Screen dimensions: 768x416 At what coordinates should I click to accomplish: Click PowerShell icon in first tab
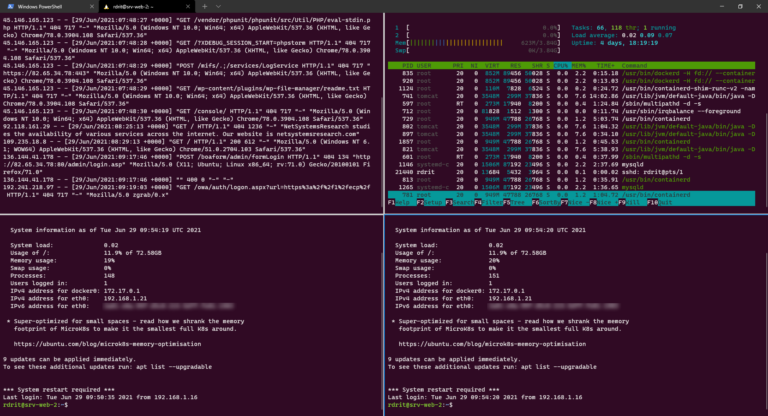pyautogui.click(x=9, y=7)
